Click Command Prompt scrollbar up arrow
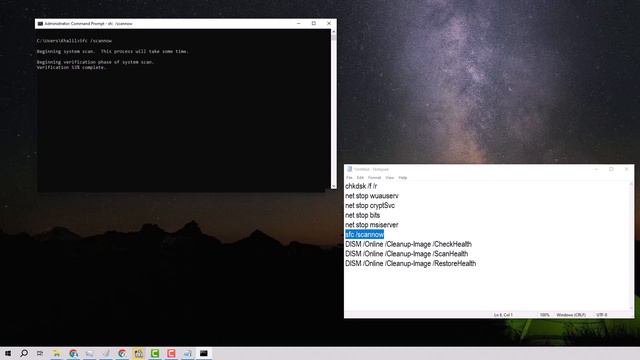 coord(333,31)
